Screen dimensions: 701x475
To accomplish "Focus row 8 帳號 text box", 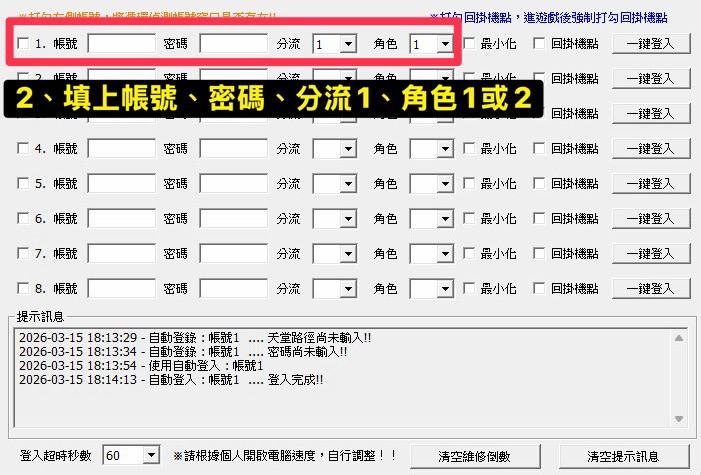I will (122, 288).
